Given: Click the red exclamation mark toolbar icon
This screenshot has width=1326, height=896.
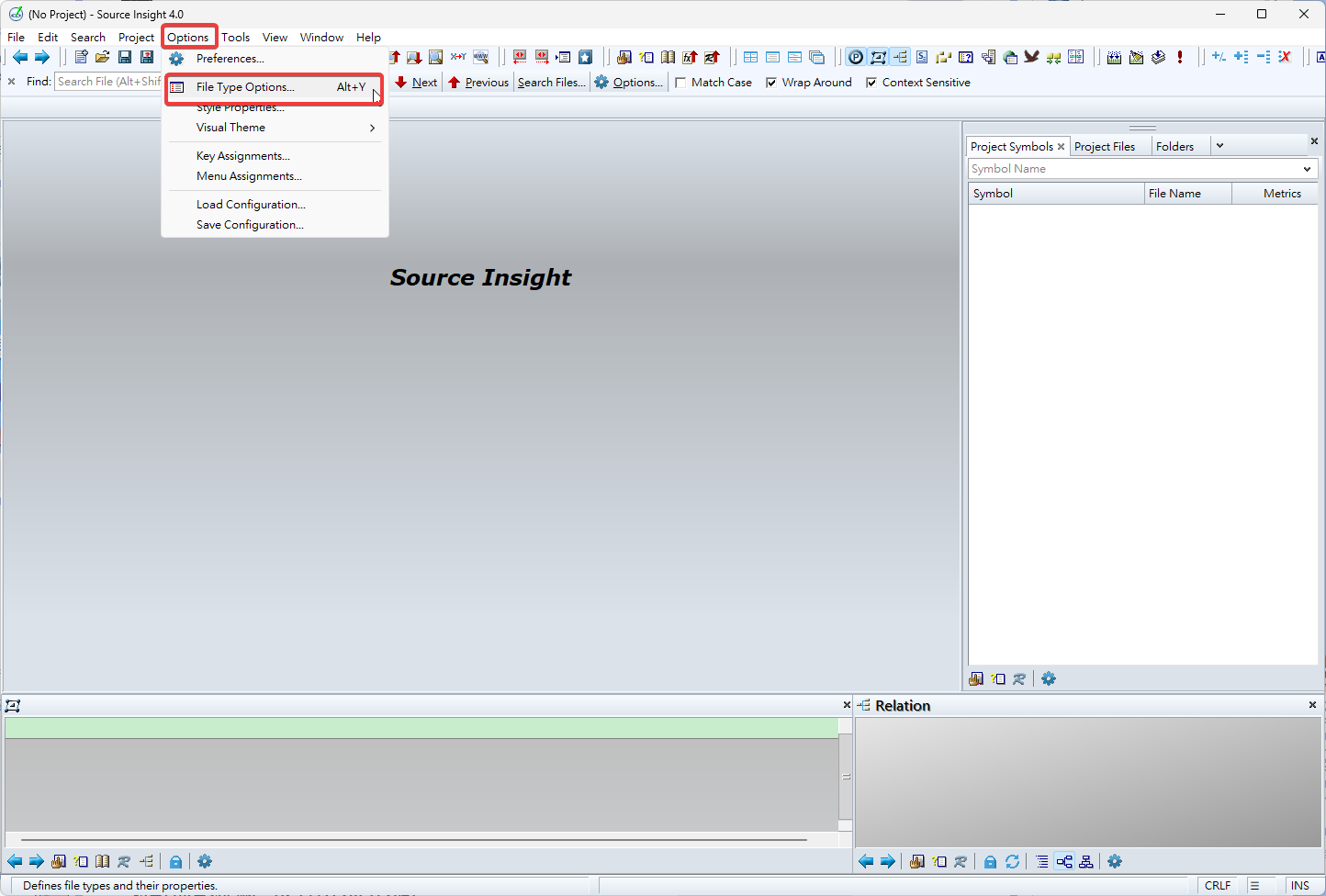Looking at the screenshot, I should point(1180,57).
